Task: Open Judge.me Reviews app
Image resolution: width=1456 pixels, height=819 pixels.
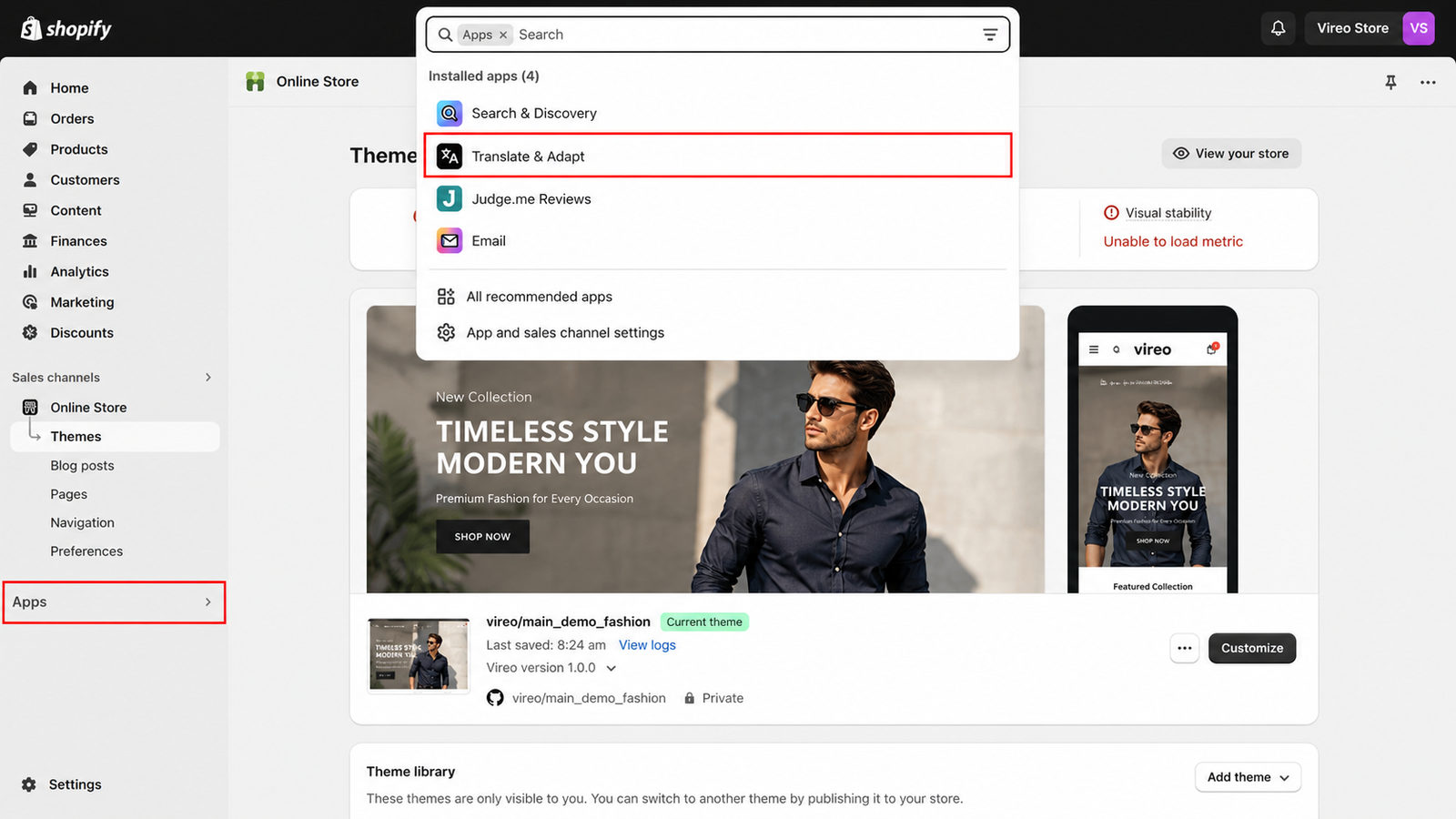Action: click(x=717, y=198)
